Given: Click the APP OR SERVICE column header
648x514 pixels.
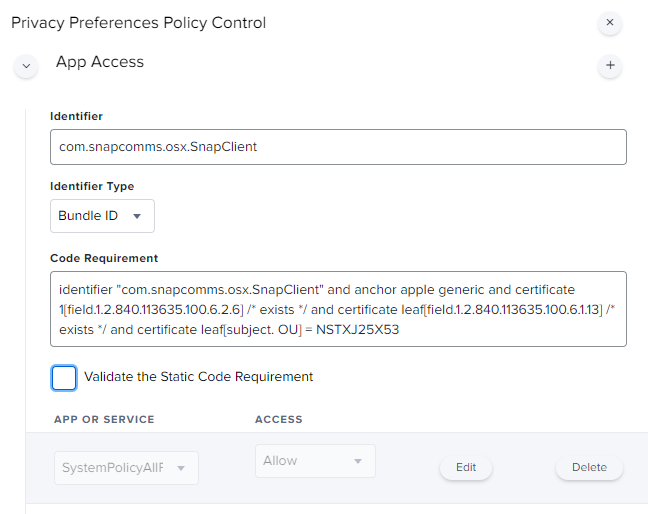Looking at the screenshot, I should click(104, 419).
